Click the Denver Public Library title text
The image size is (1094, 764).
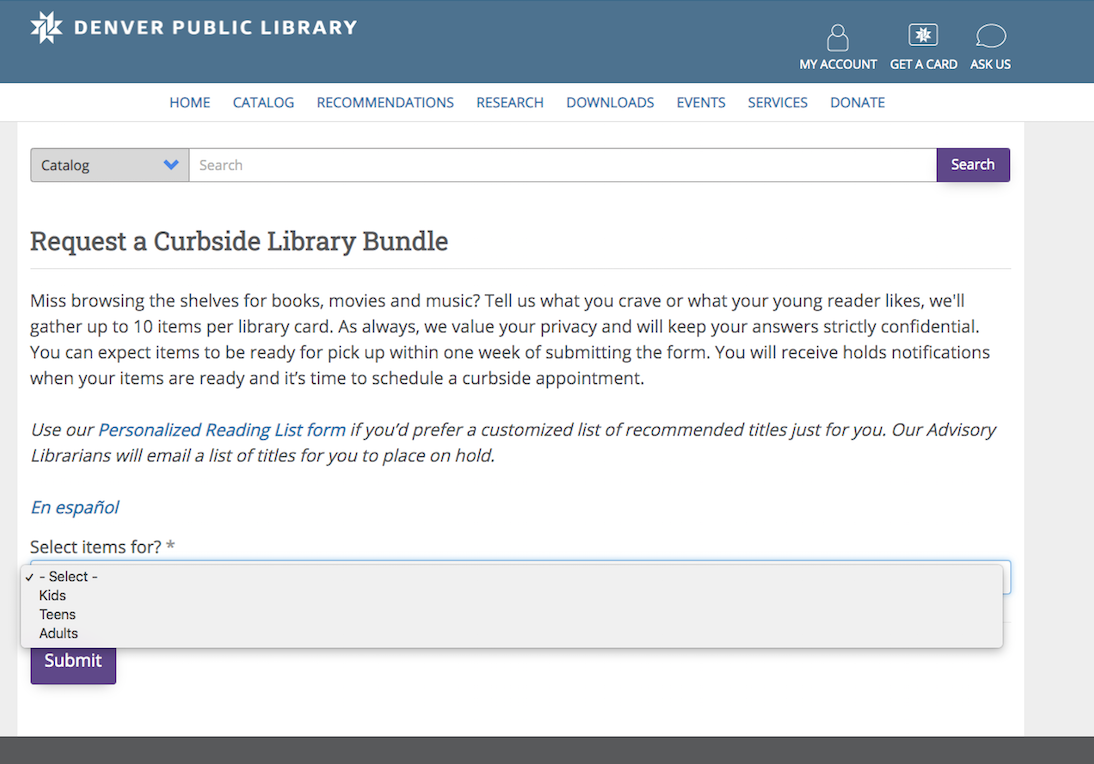click(216, 28)
